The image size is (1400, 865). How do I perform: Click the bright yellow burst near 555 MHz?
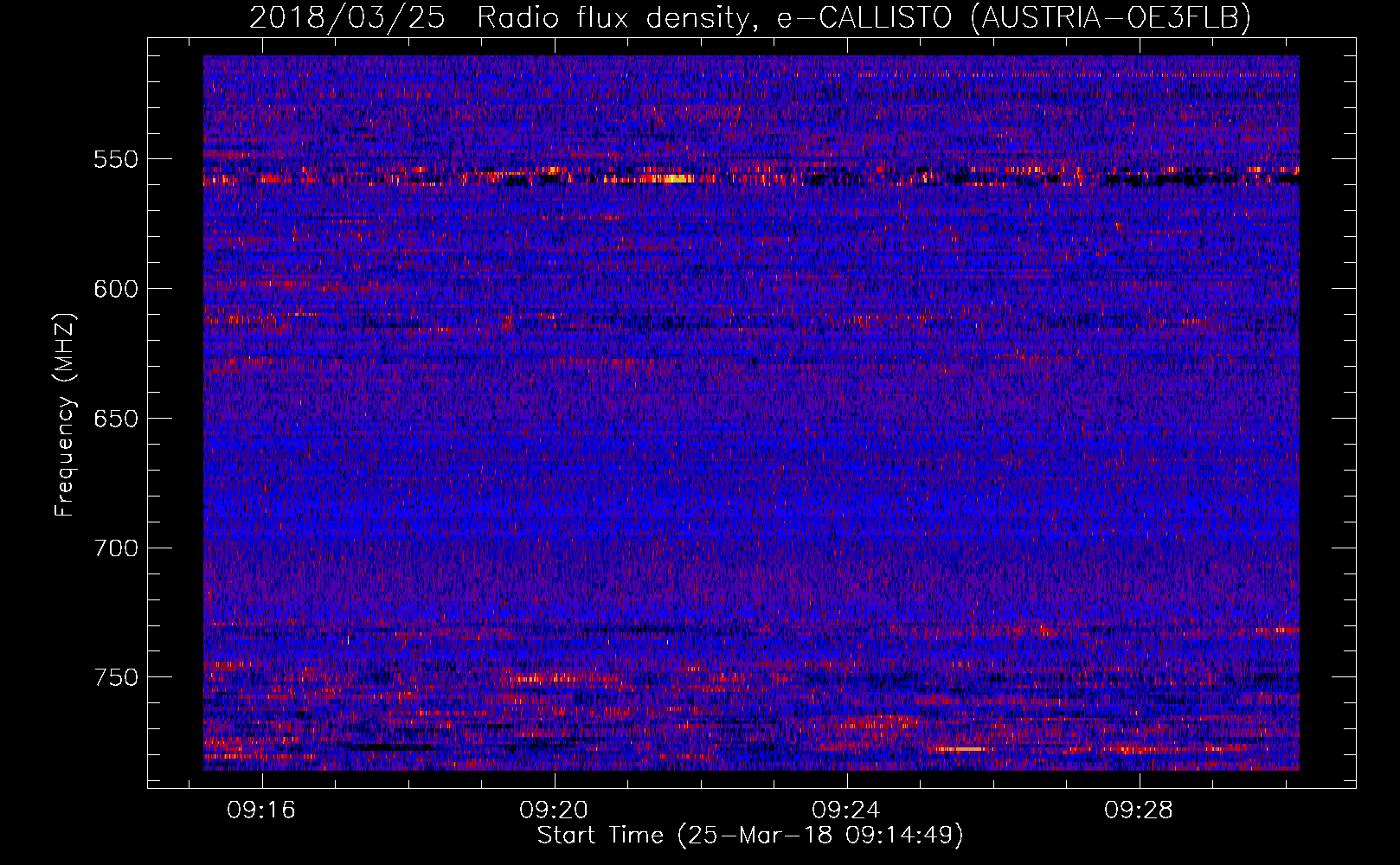[x=671, y=179]
